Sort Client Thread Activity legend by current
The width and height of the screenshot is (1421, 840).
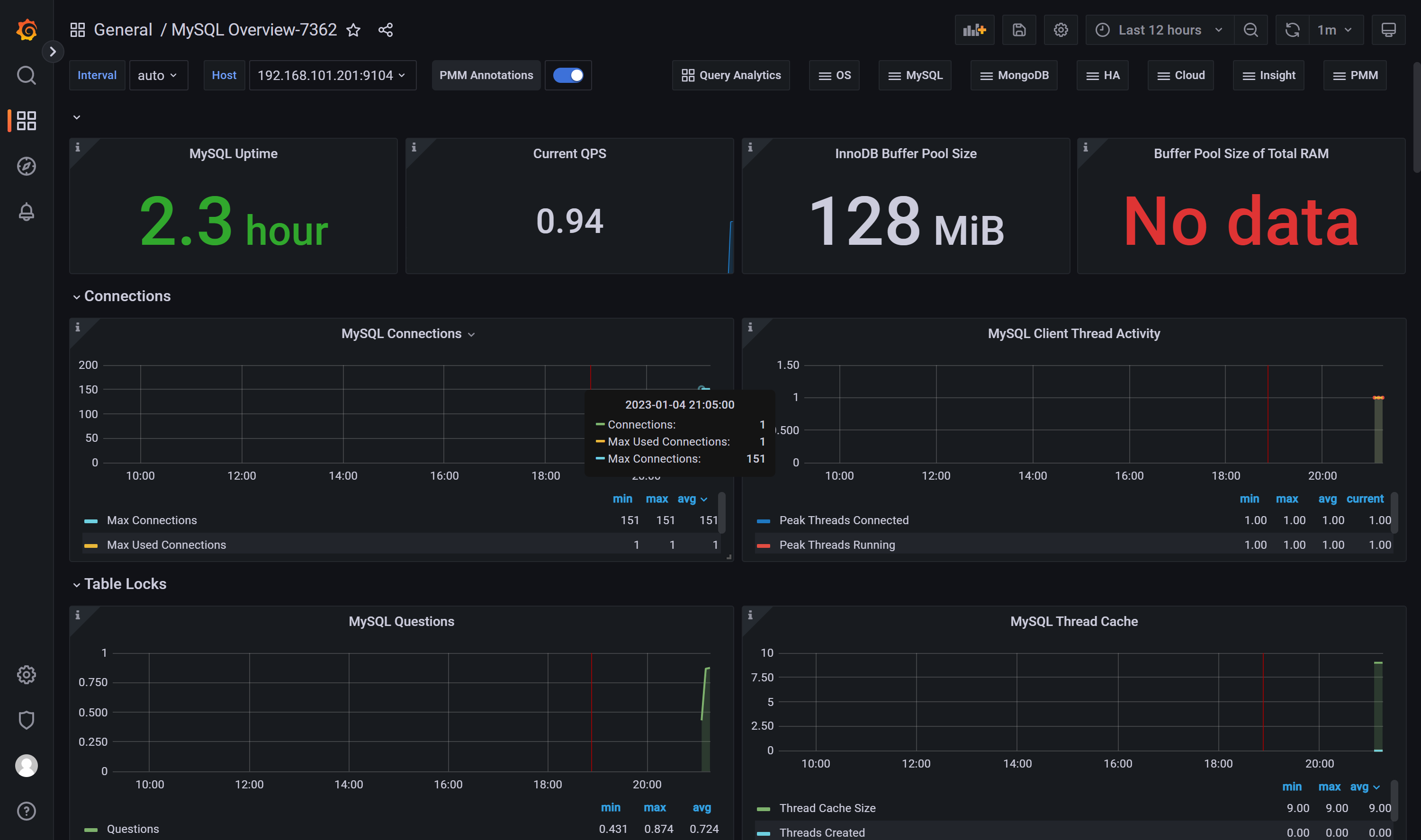coord(1364,499)
